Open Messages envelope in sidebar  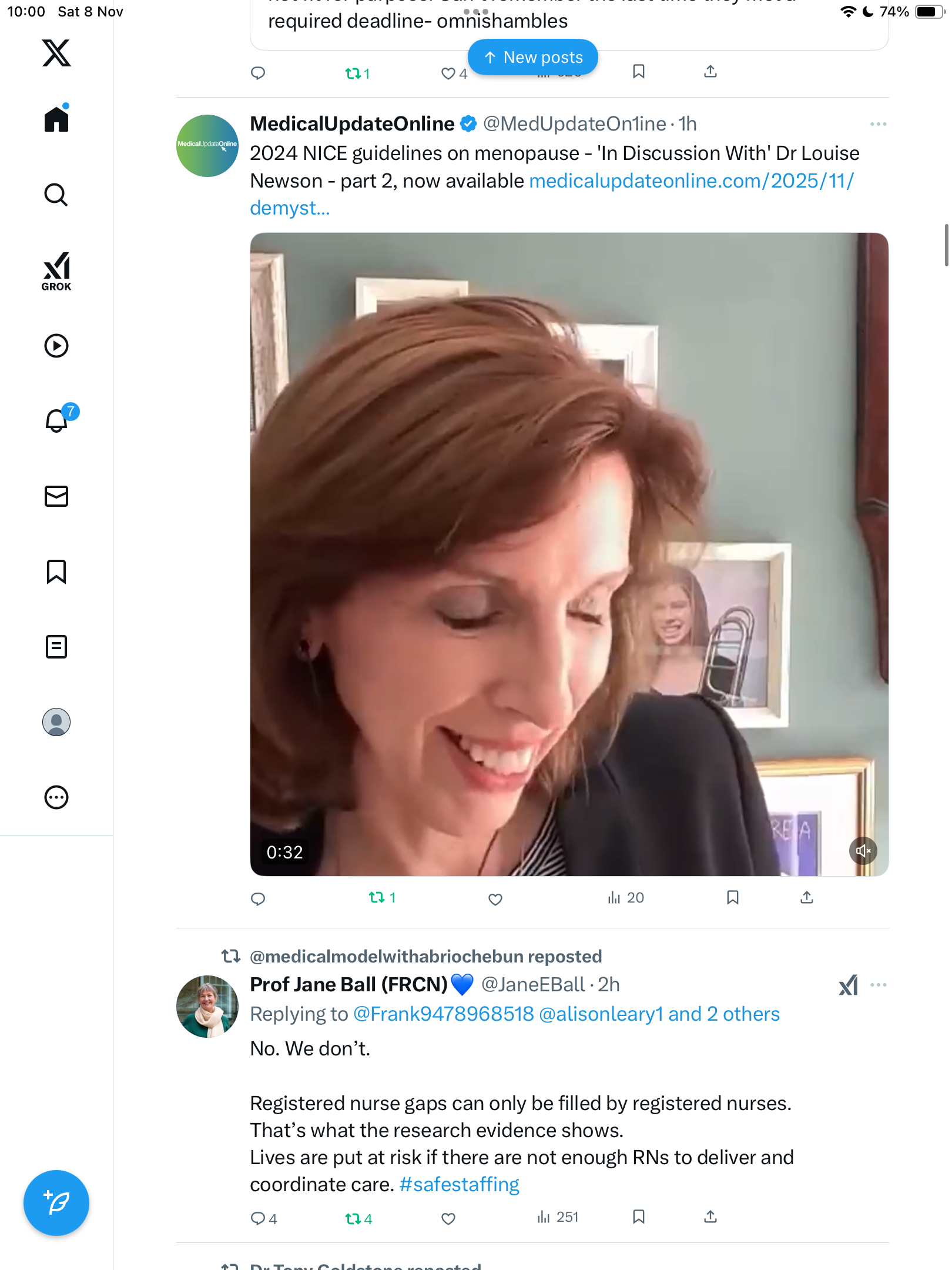click(x=56, y=496)
